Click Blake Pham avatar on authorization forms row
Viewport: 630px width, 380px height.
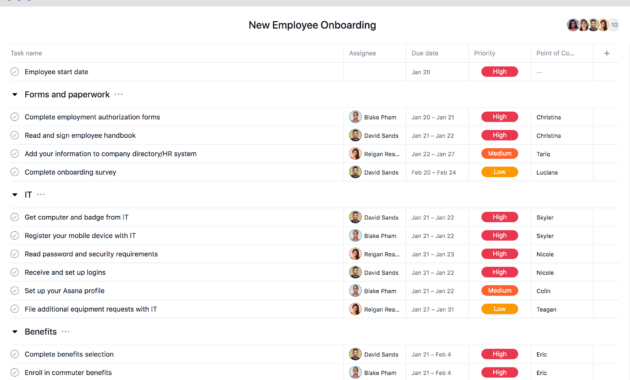(x=355, y=117)
